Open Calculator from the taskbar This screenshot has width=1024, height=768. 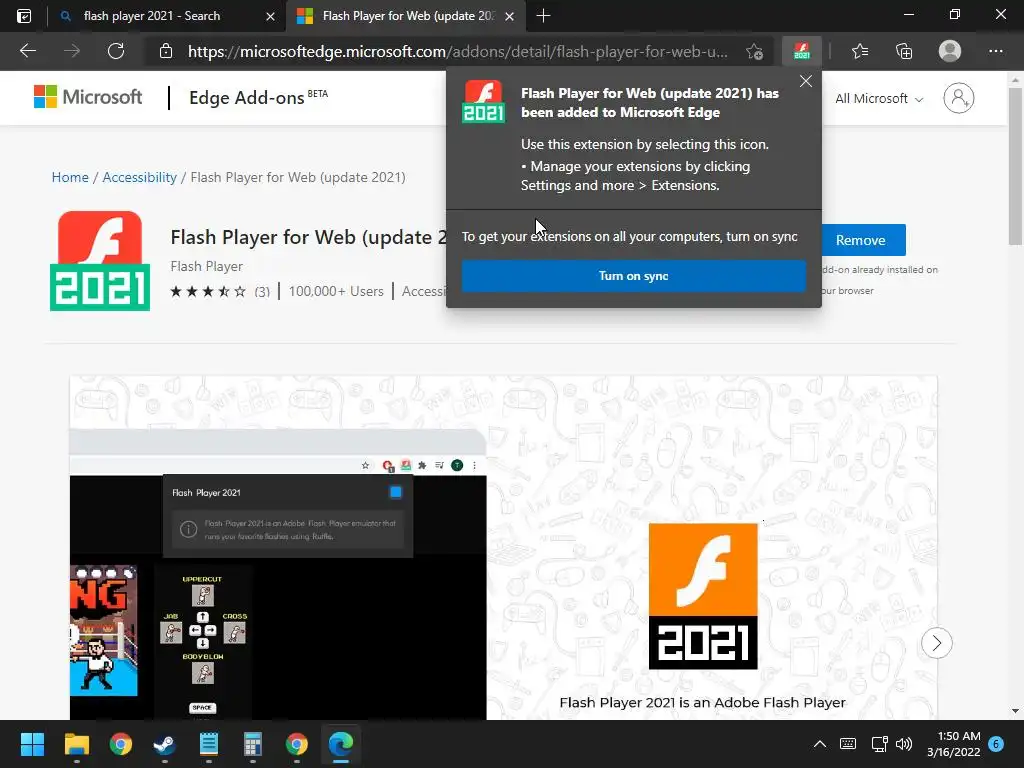pyautogui.click(x=252, y=744)
